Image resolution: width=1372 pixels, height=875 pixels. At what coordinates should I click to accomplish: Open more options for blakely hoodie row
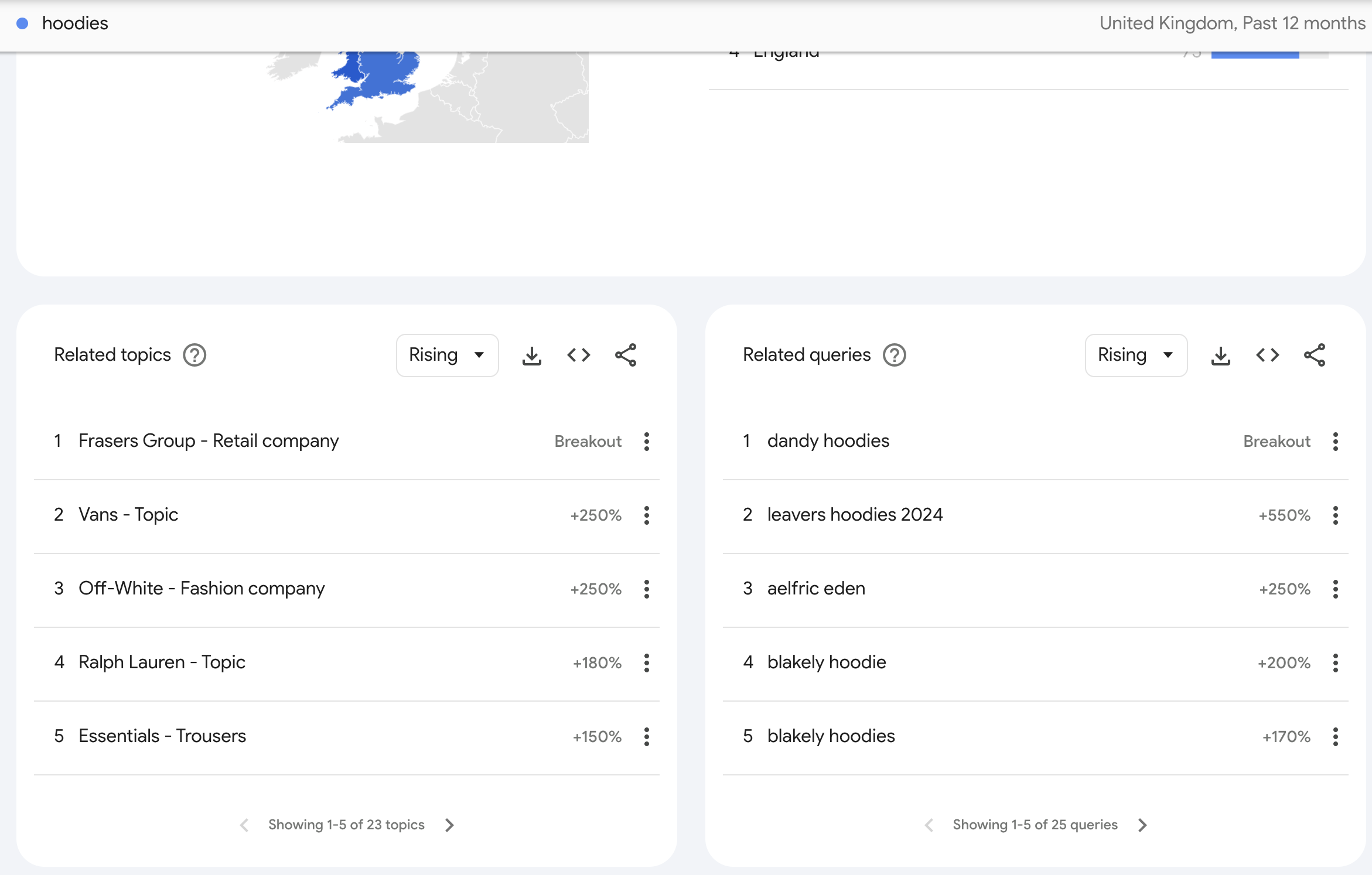click(1336, 663)
